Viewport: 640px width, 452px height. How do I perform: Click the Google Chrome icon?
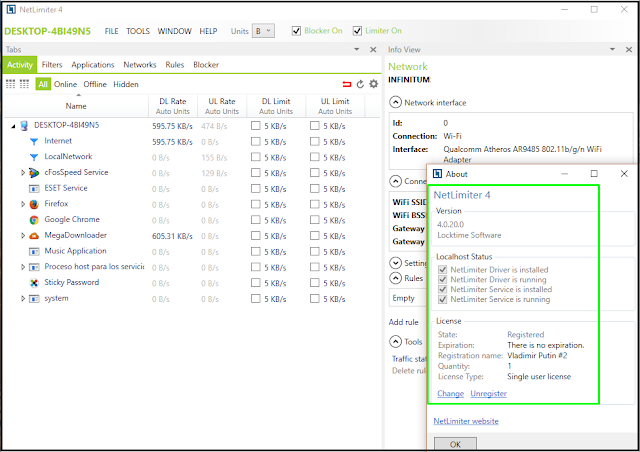[34, 220]
